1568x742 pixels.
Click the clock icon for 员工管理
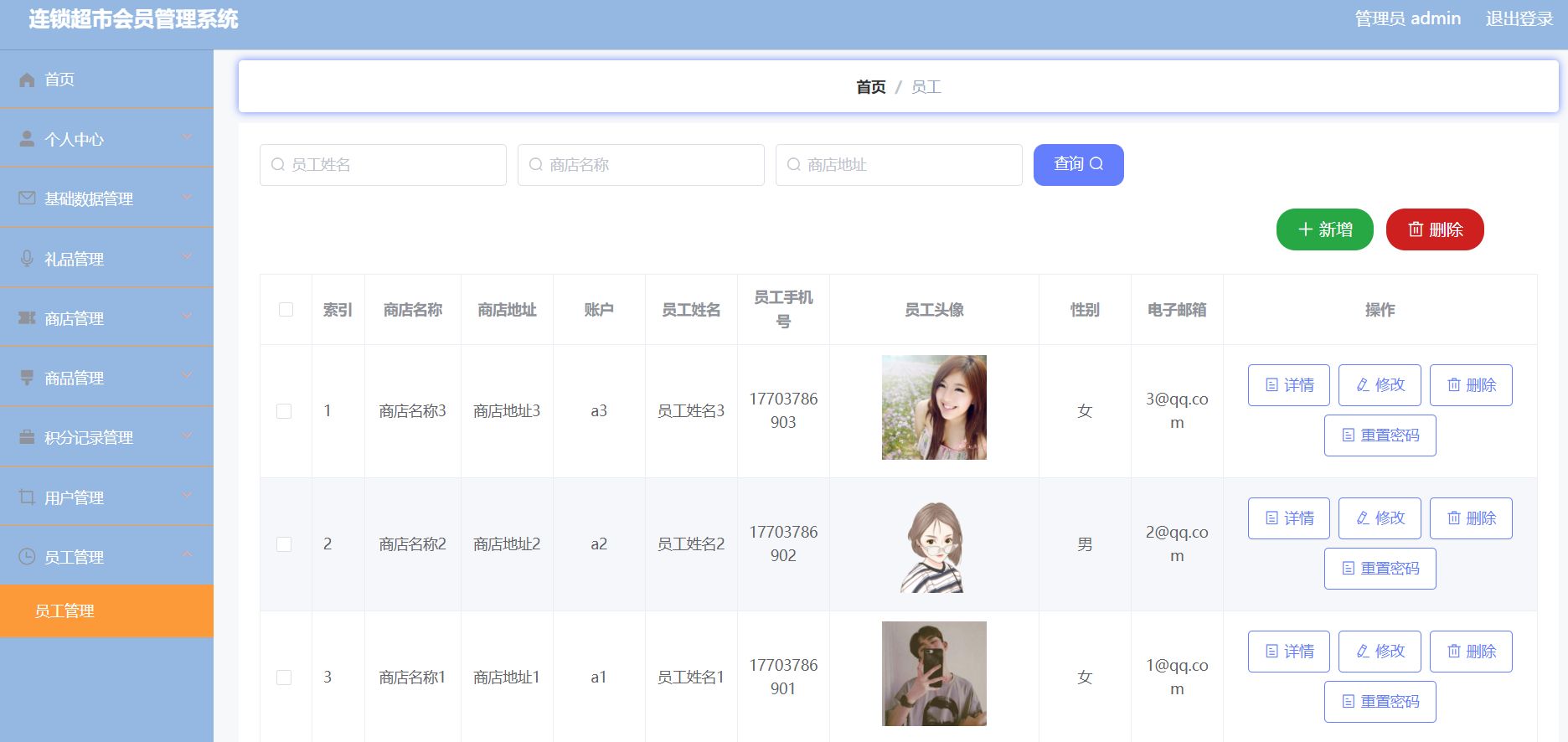(x=27, y=557)
